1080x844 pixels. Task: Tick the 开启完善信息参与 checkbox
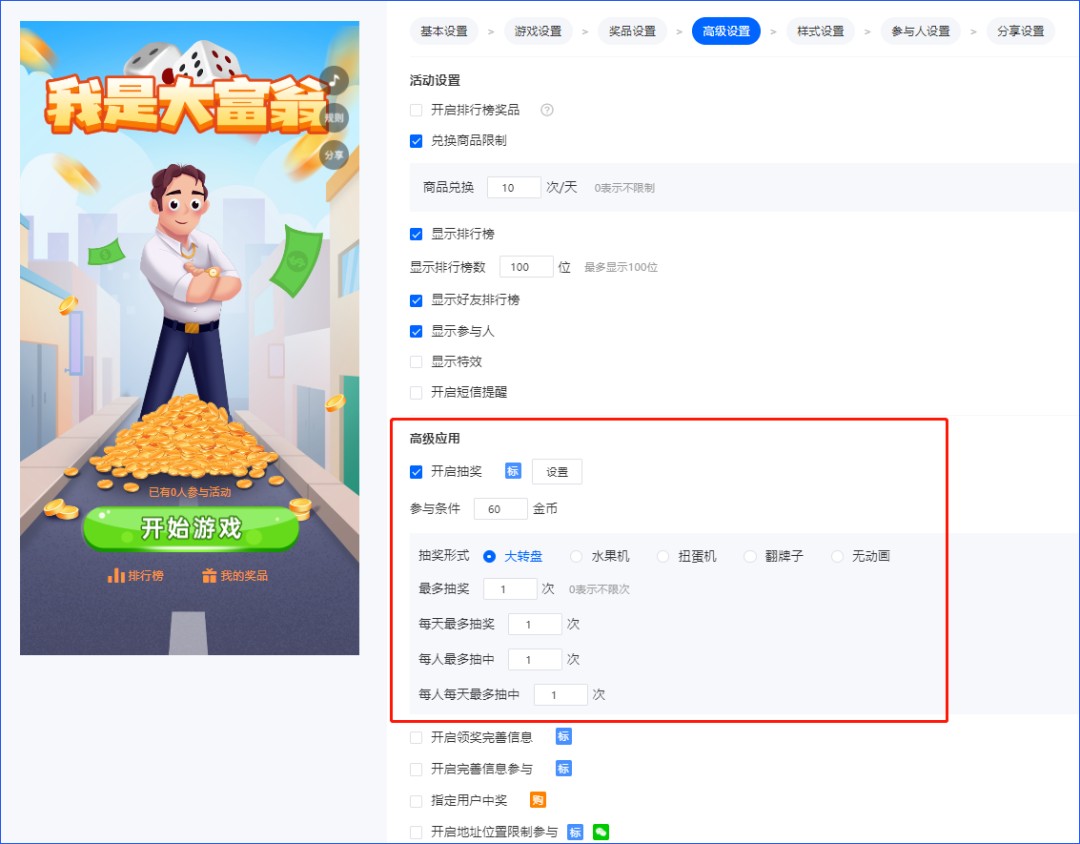pos(416,769)
